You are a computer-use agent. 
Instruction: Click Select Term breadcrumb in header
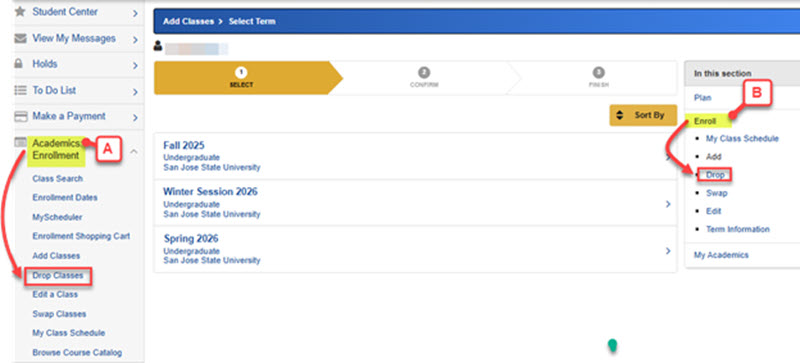[252, 21]
